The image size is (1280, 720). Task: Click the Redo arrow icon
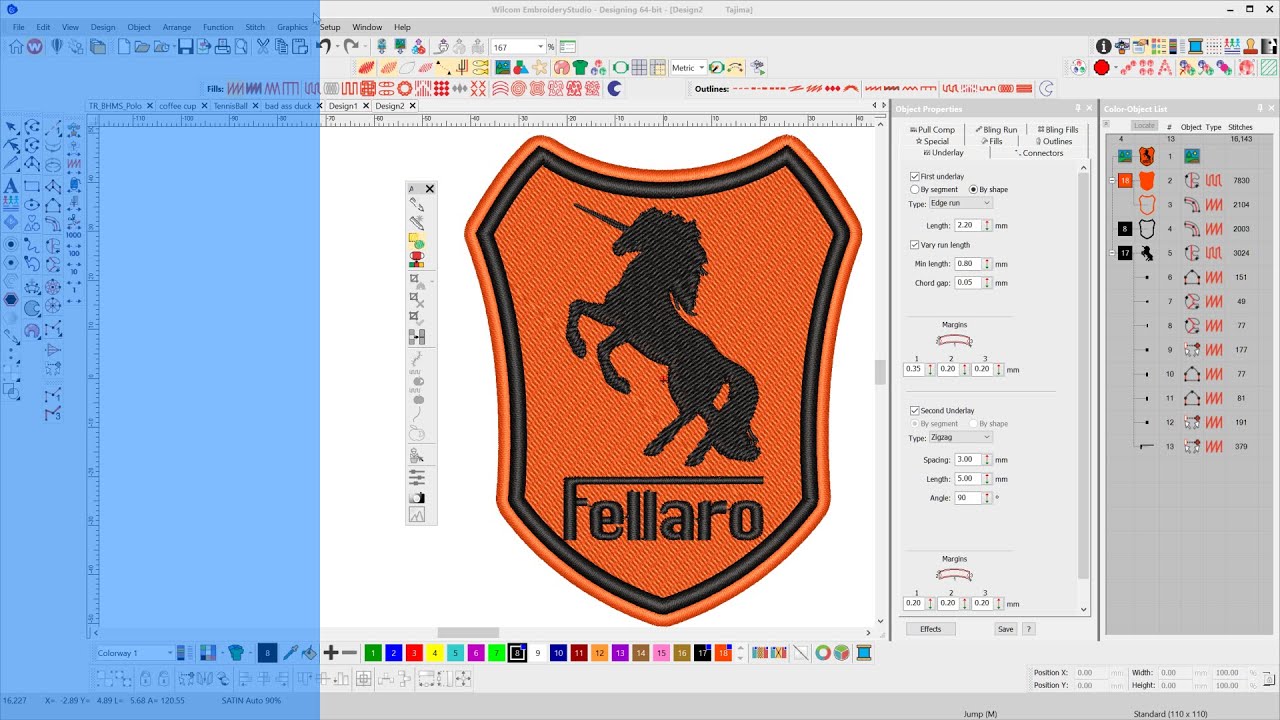(351, 46)
